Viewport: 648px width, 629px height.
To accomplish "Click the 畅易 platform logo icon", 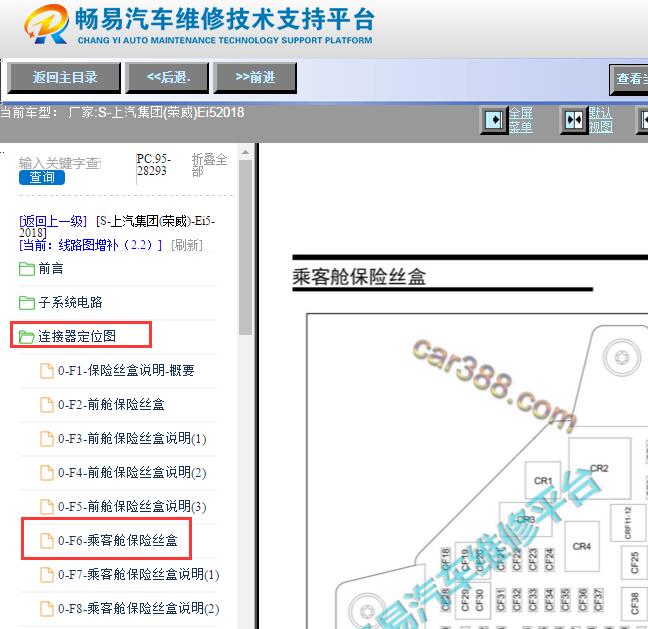I will click(45, 24).
